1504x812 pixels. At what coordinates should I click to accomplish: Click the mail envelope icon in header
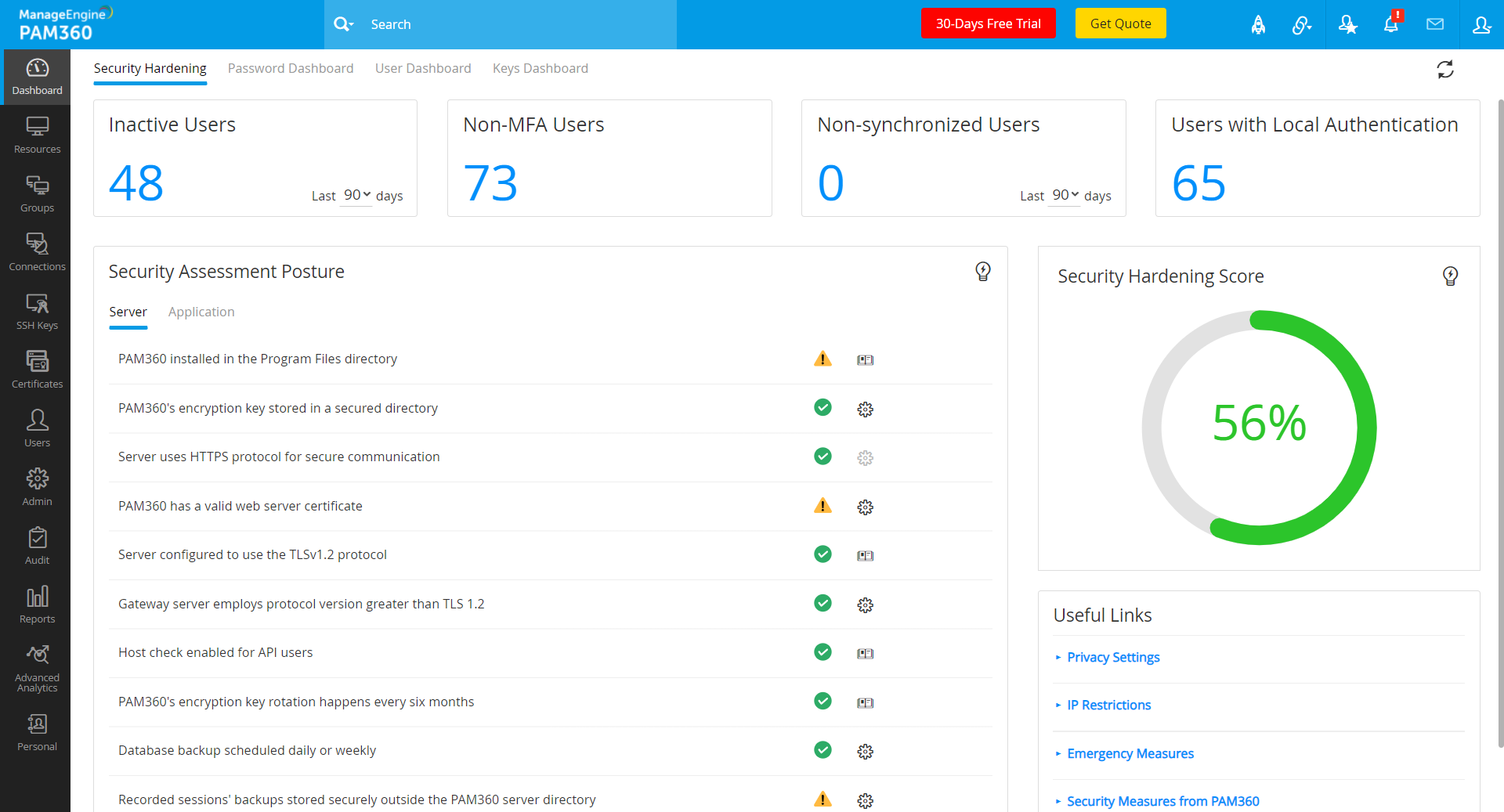coord(1435,24)
